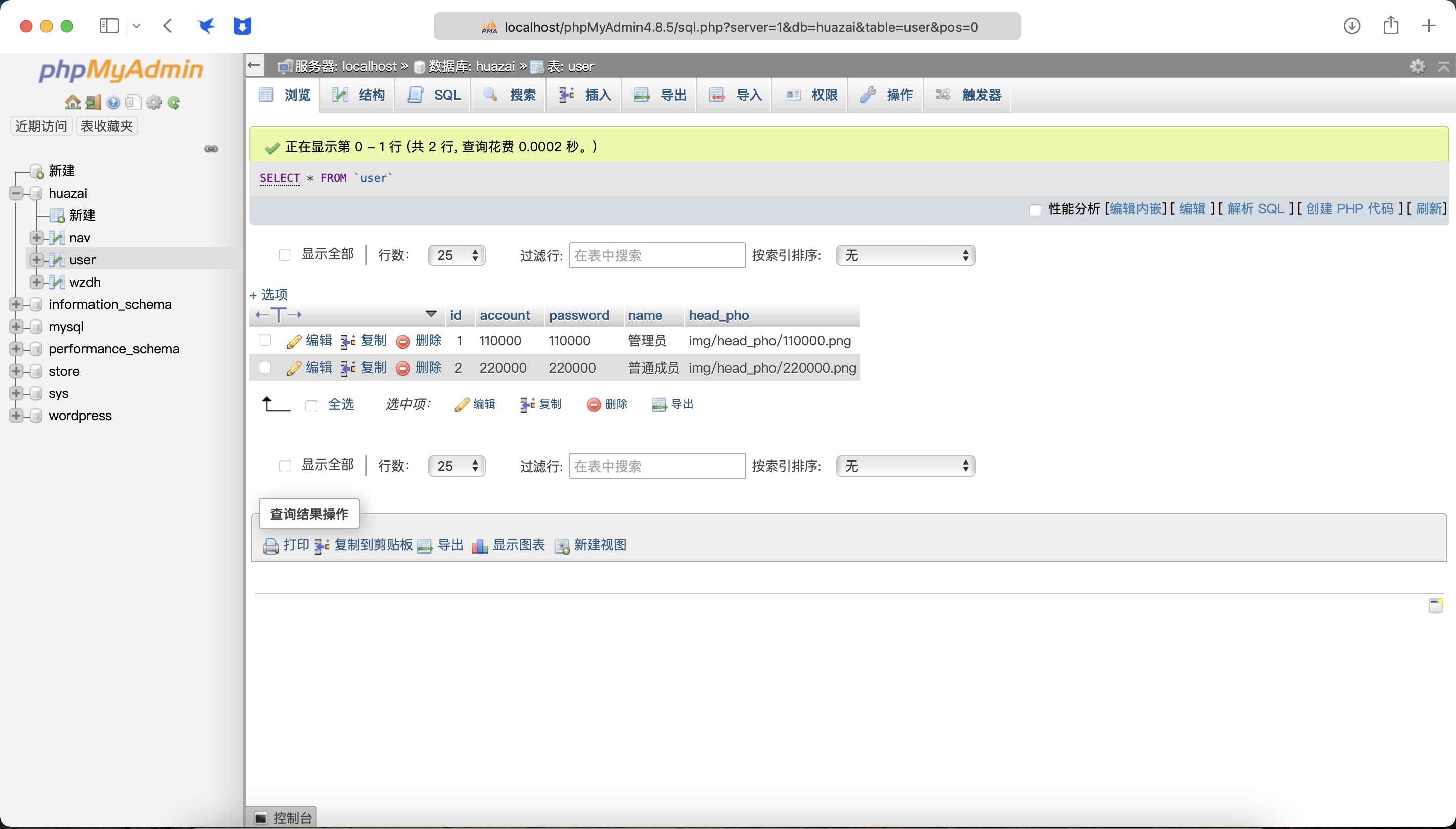Open the 导出 export tab

point(661,95)
